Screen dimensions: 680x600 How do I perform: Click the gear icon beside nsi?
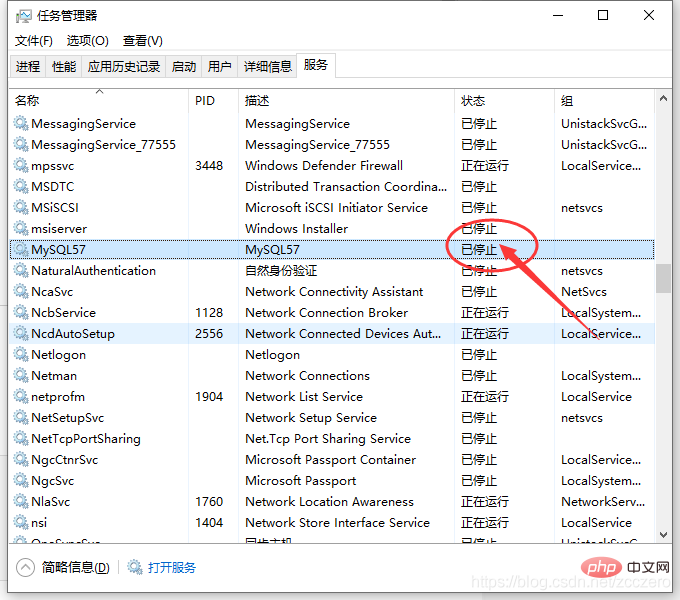click(x=20, y=522)
